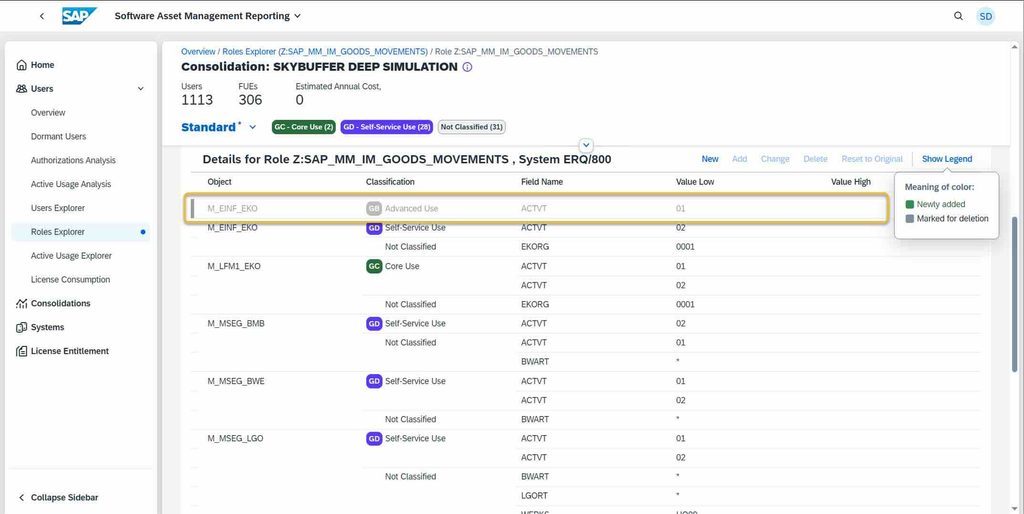Open search via magnifier icon
Screen dimensions: 1024x514
point(958,16)
